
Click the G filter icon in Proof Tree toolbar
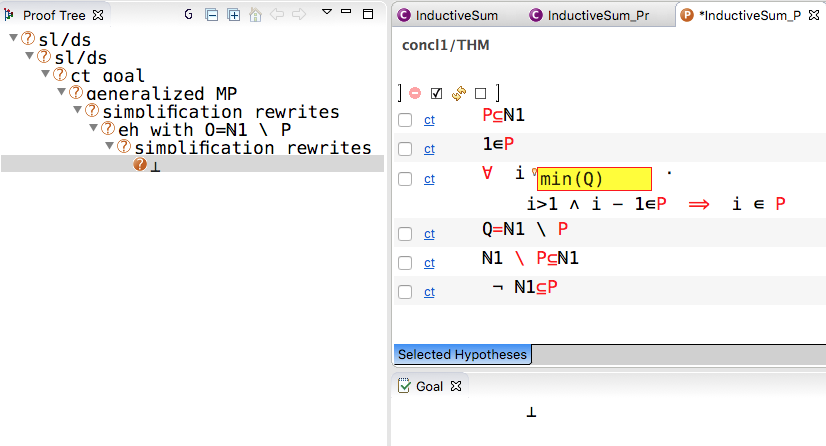click(189, 16)
